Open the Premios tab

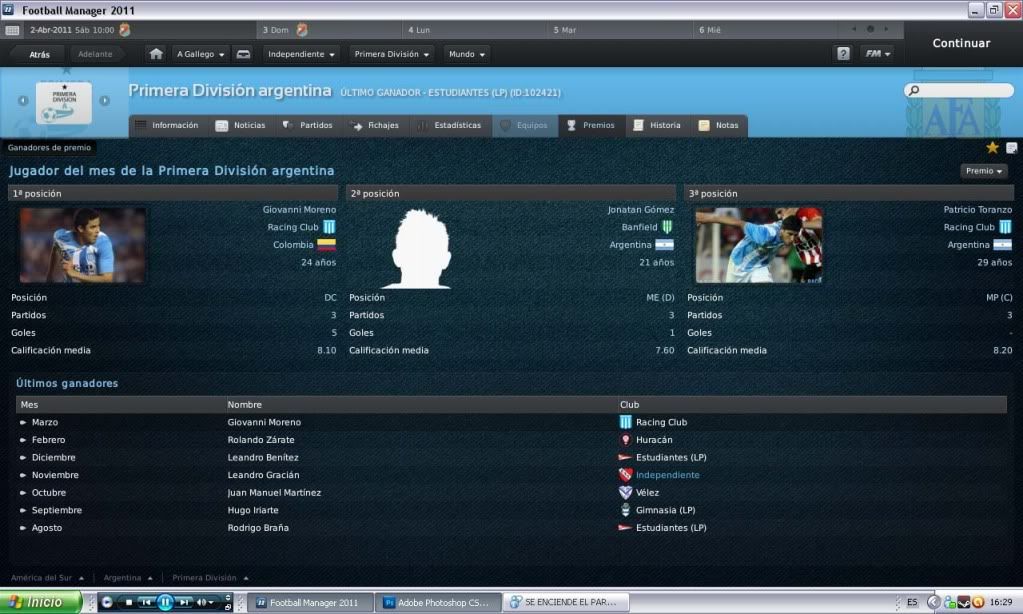[x=591, y=125]
